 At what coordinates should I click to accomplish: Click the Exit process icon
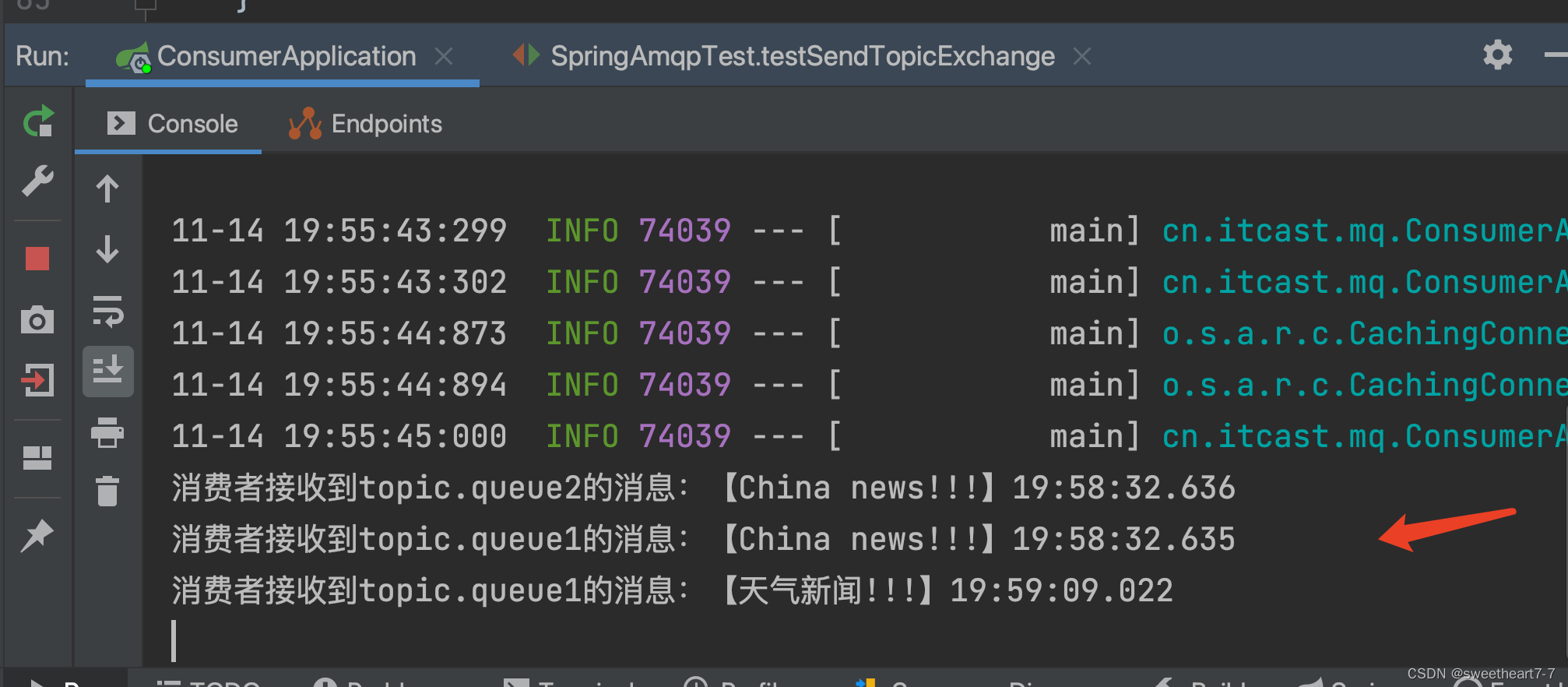pyautogui.click(x=37, y=381)
